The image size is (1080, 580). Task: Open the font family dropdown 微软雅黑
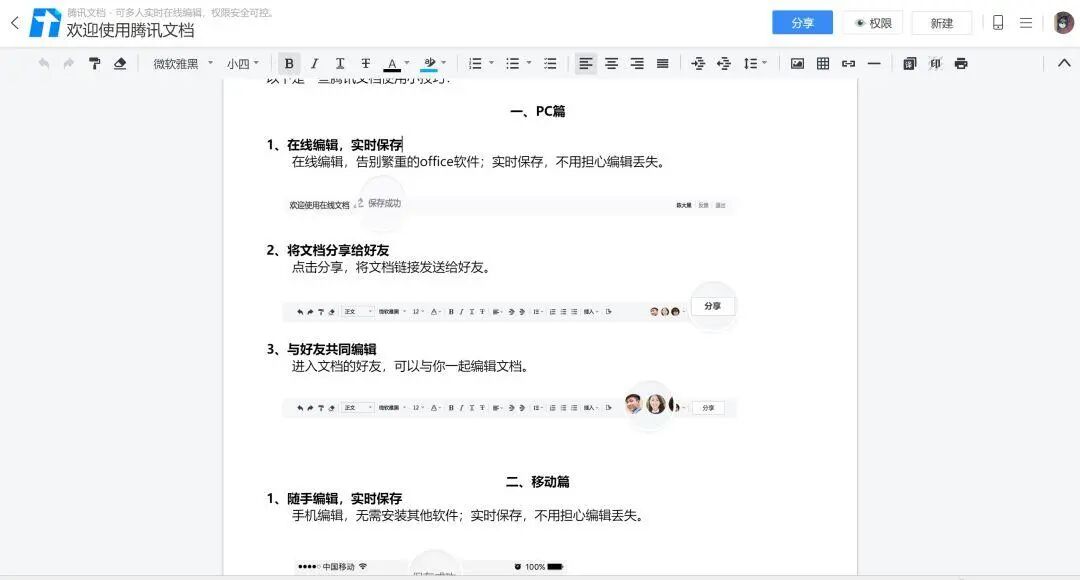point(183,63)
